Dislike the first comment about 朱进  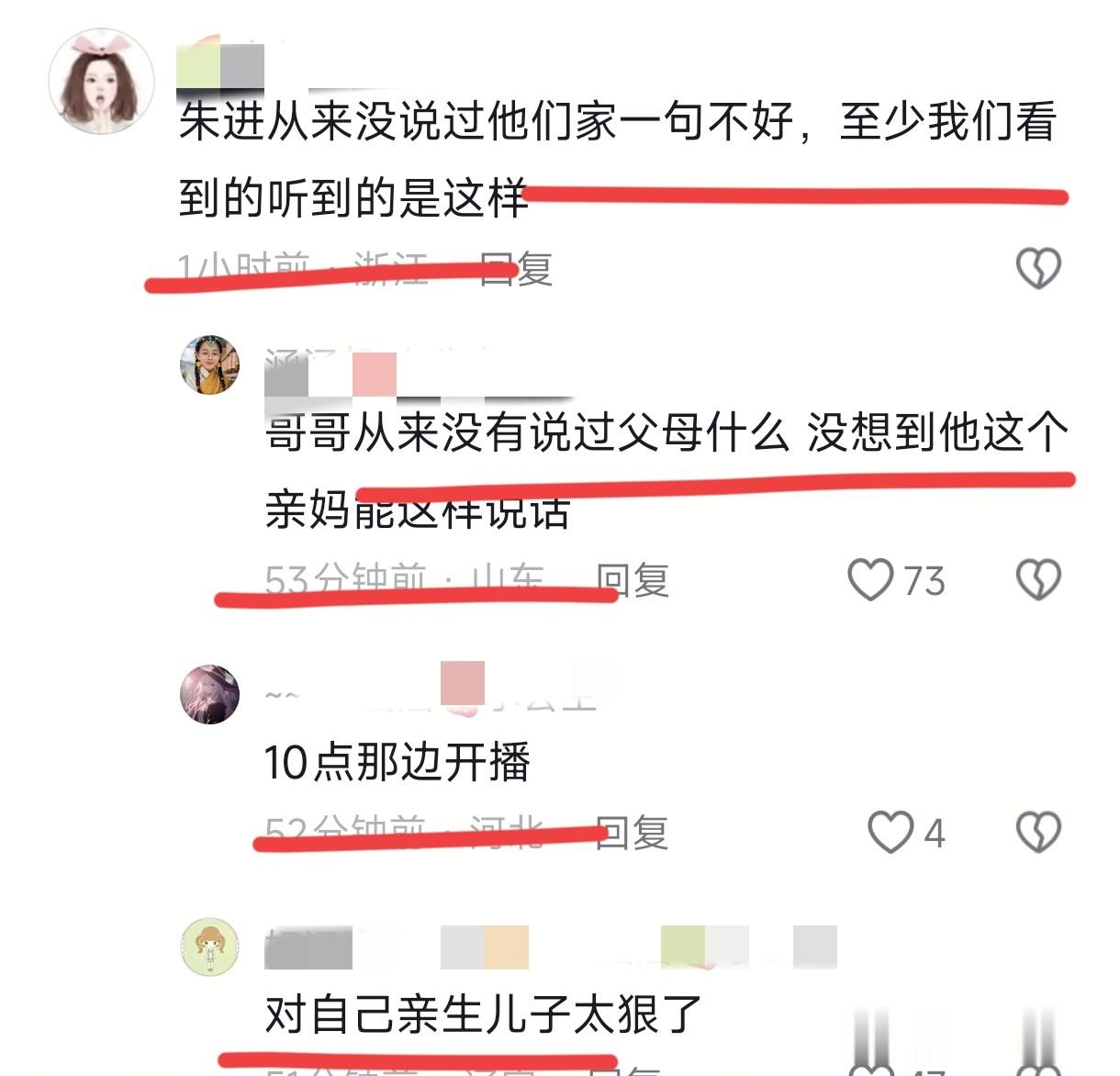1038,268
